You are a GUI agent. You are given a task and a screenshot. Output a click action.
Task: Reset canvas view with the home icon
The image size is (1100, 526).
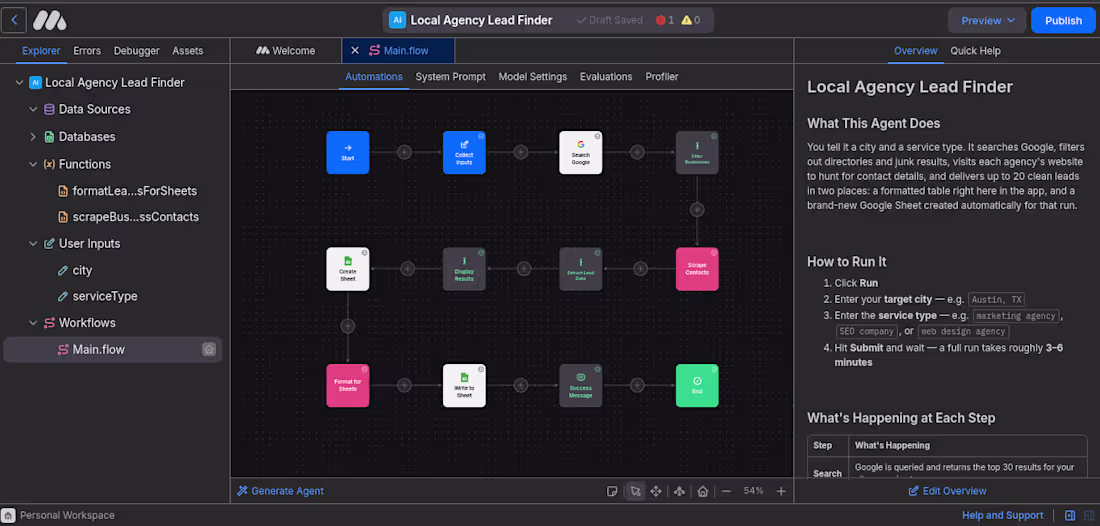click(702, 491)
